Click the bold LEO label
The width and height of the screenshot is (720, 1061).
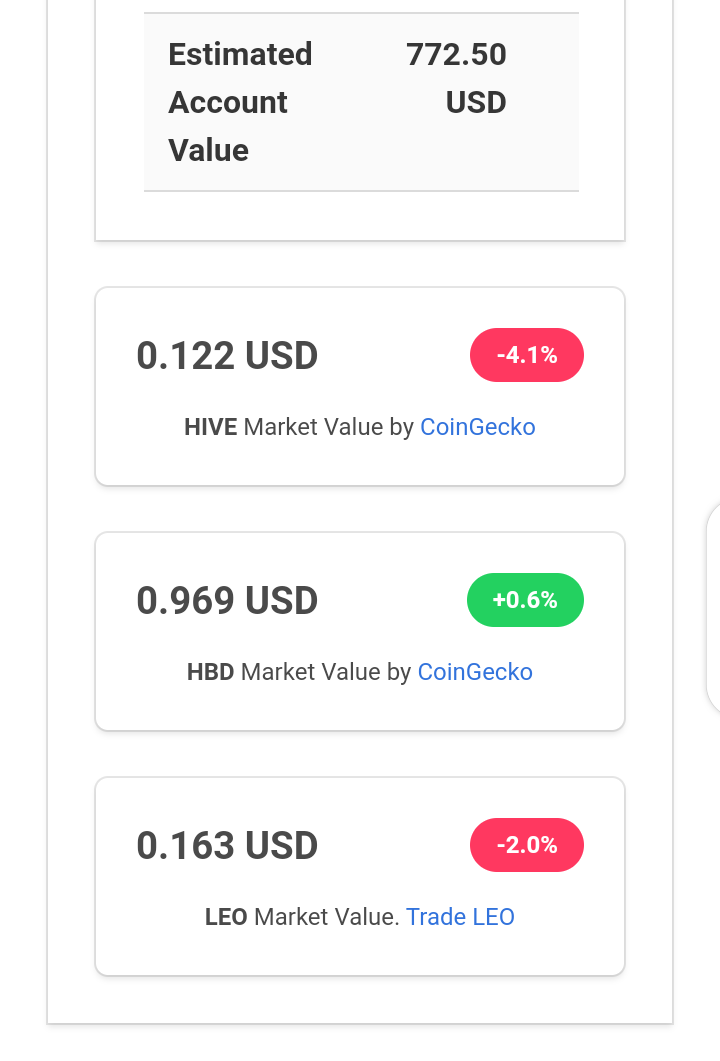pyautogui.click(x=226, y=917)
